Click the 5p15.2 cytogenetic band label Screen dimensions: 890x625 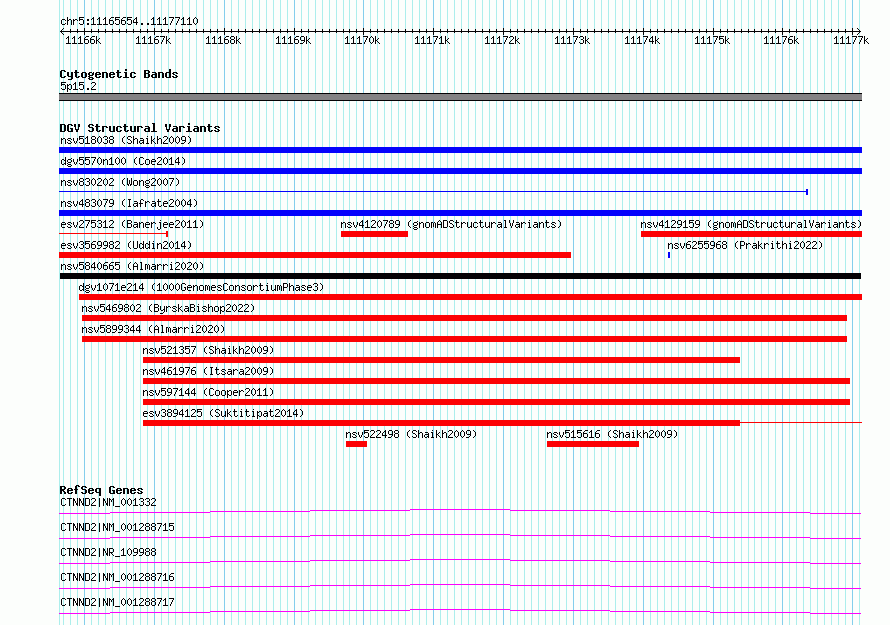tap(78, 87)
